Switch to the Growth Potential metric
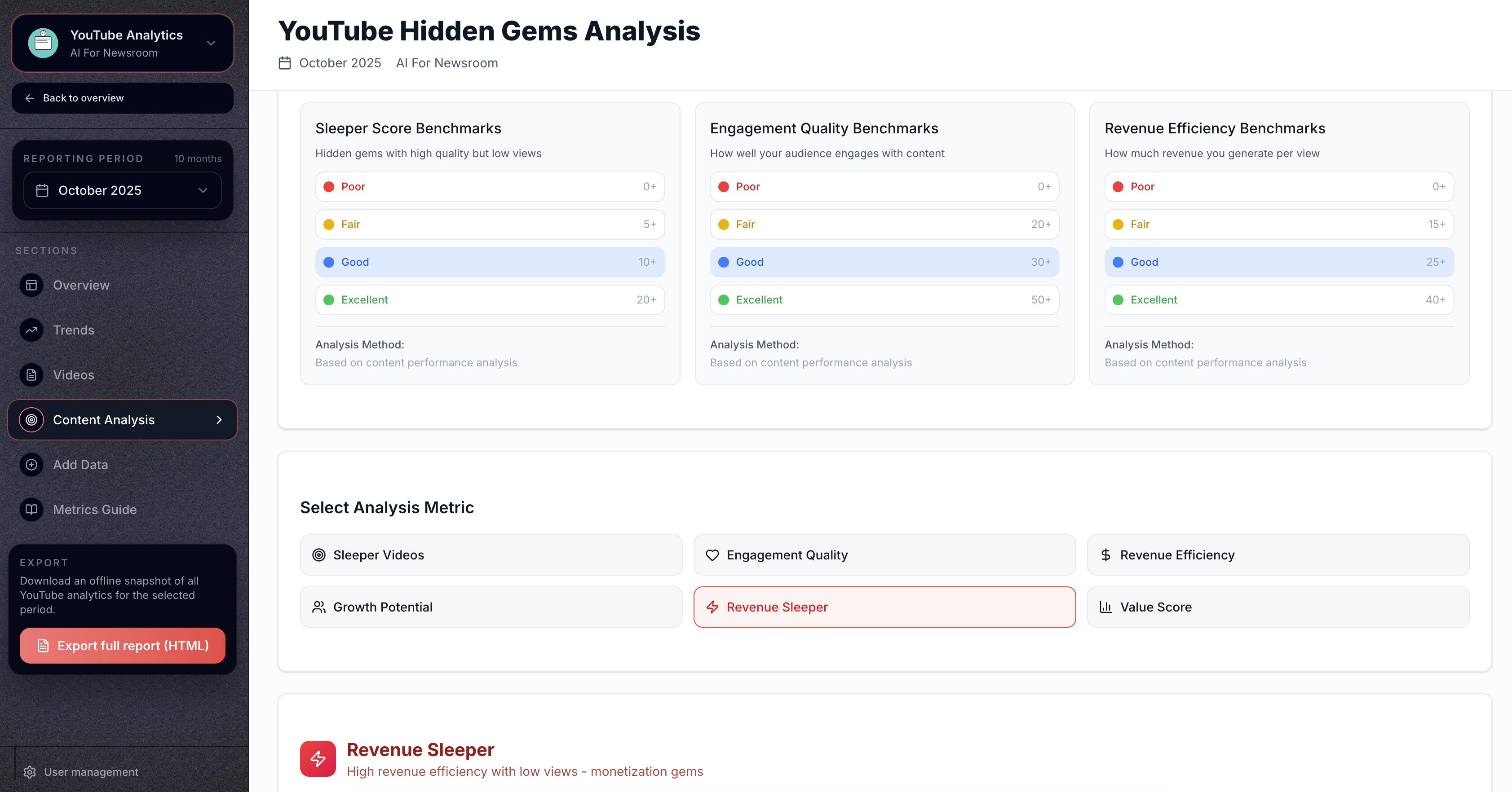 (491, 607)
